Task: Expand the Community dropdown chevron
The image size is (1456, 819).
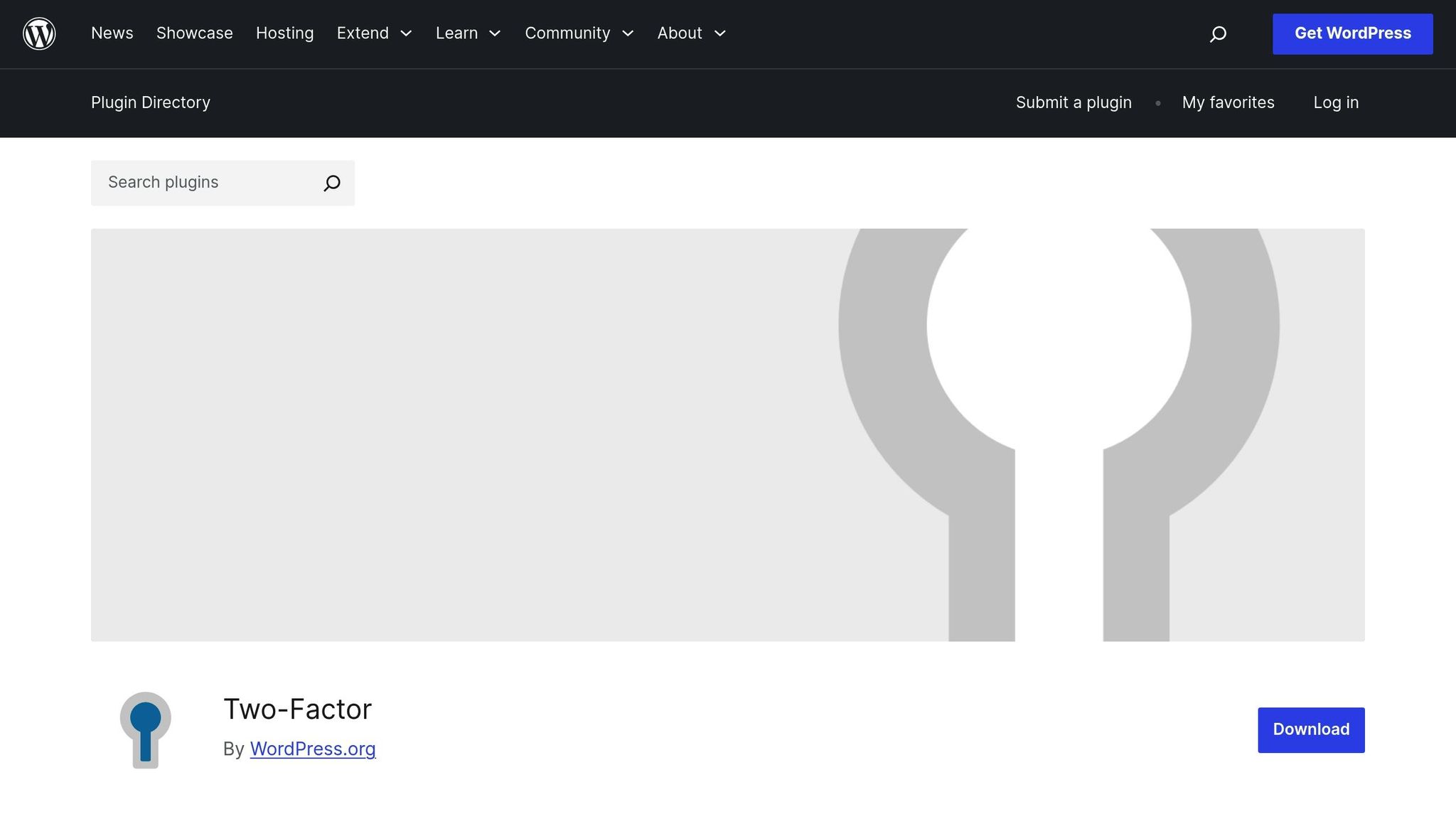Action: pyautogui.click(x=628, y=33)
